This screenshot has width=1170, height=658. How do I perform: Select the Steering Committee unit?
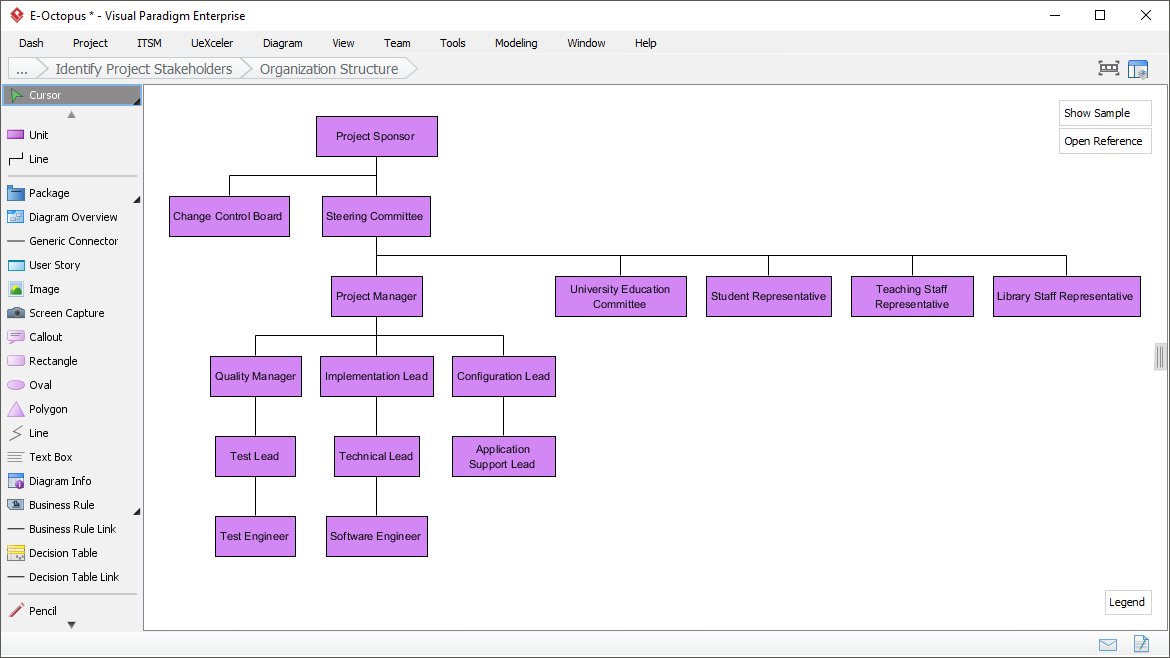tap(376, 216)
